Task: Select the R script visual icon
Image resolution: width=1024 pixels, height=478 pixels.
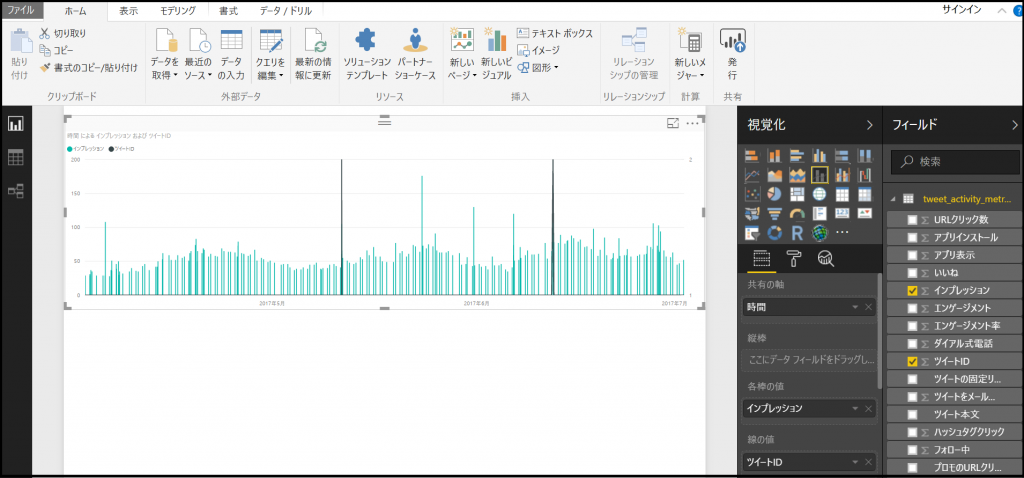Action: (x=797, y=232)
